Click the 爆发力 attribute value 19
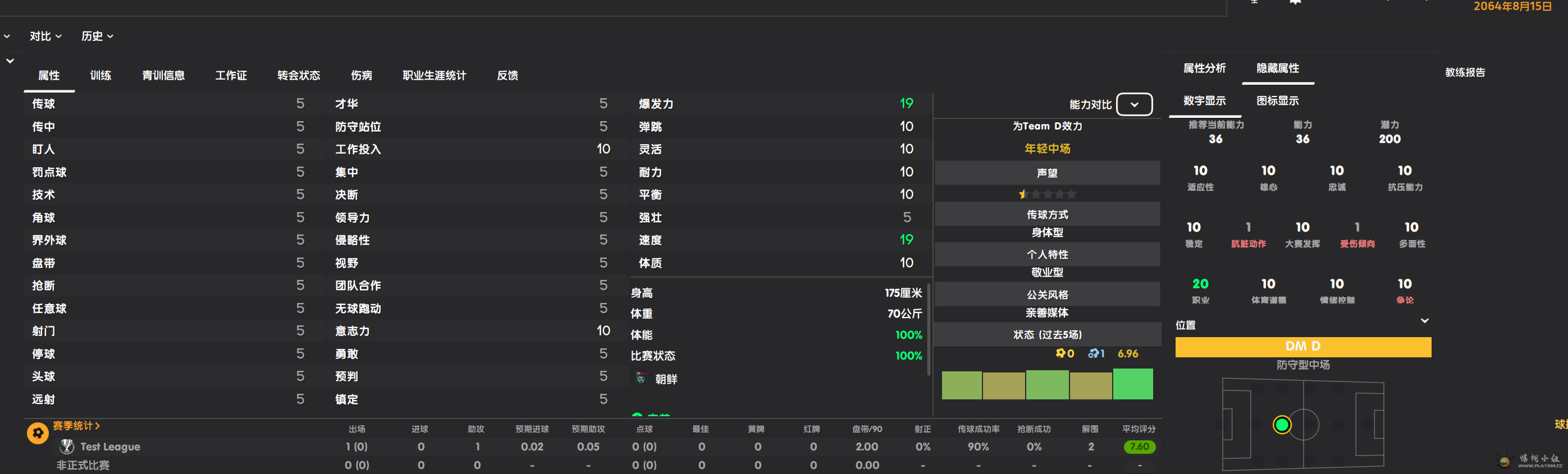 (x=906, y=103)
